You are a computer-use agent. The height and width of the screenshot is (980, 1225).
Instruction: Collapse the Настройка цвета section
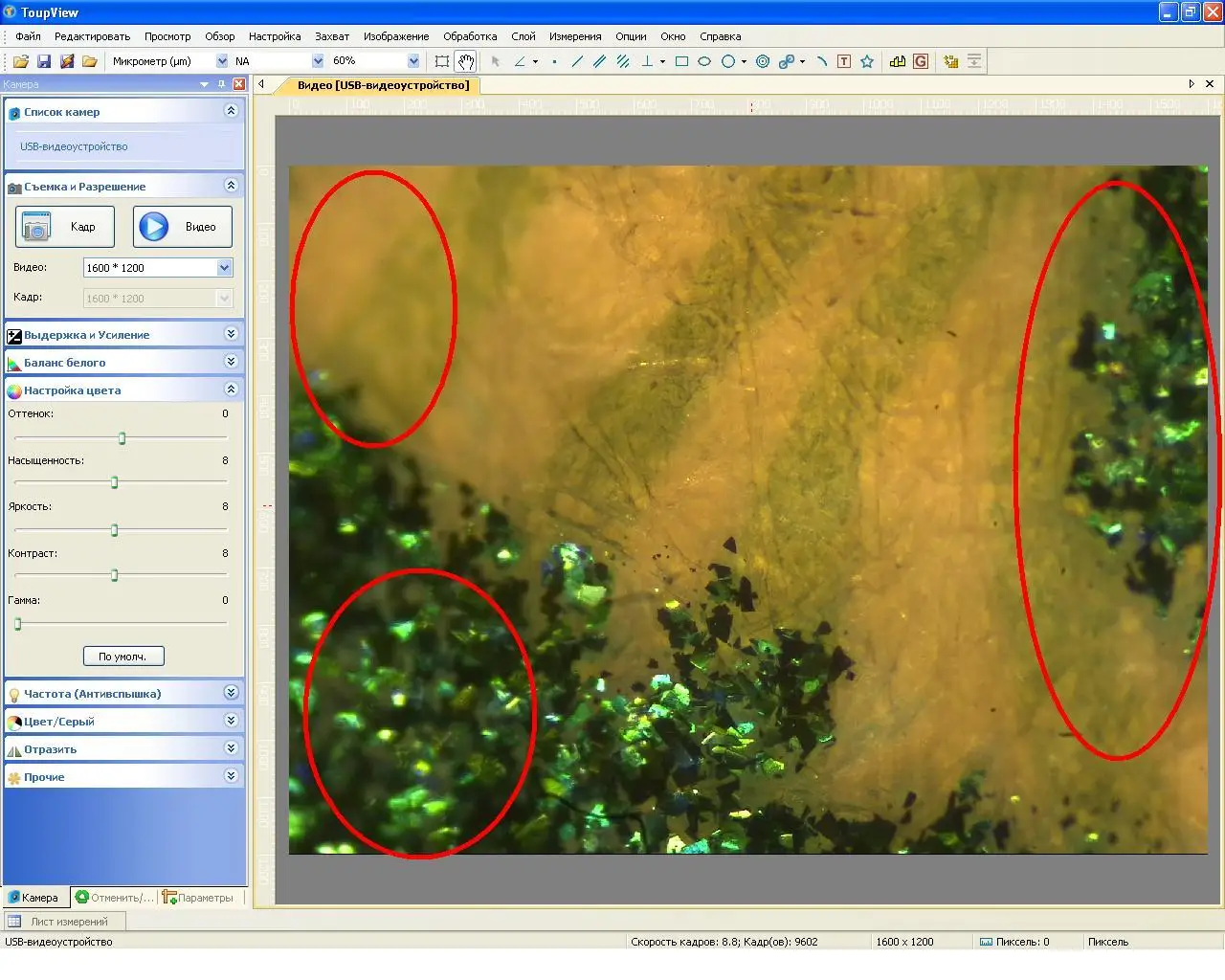(x=231, y=390)
